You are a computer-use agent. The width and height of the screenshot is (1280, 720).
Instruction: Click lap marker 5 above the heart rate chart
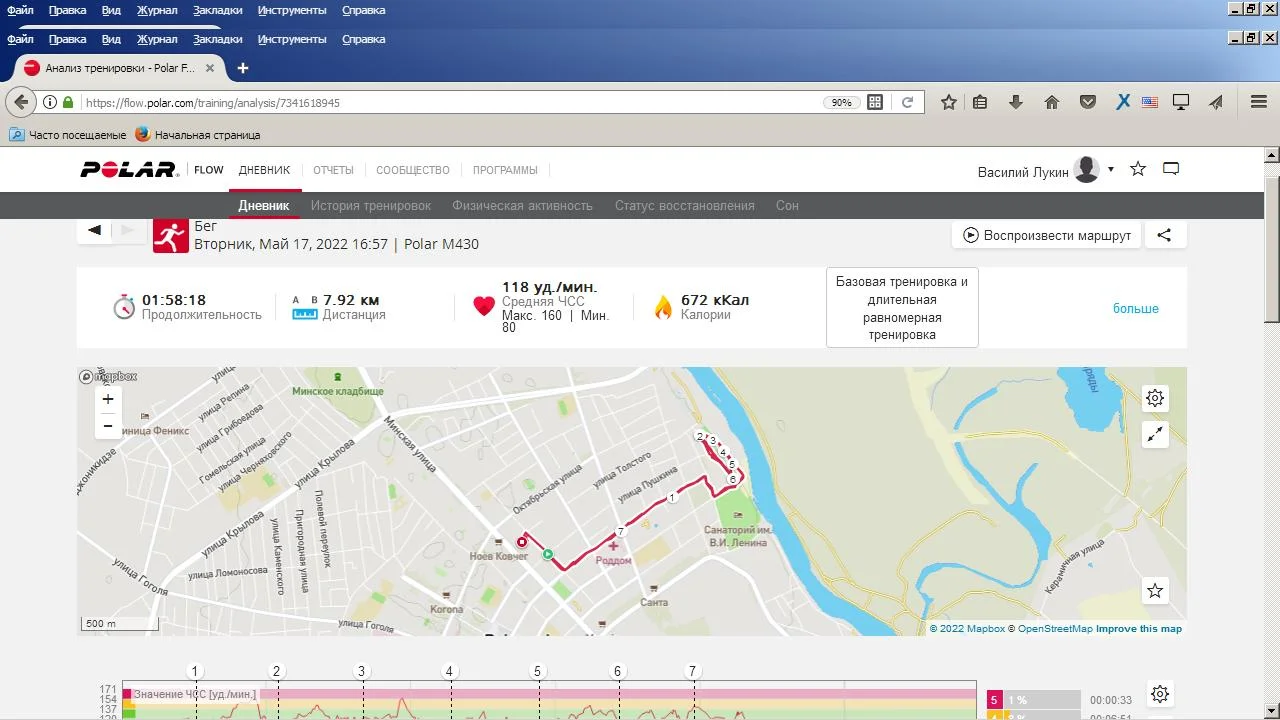tap(537, 672)
